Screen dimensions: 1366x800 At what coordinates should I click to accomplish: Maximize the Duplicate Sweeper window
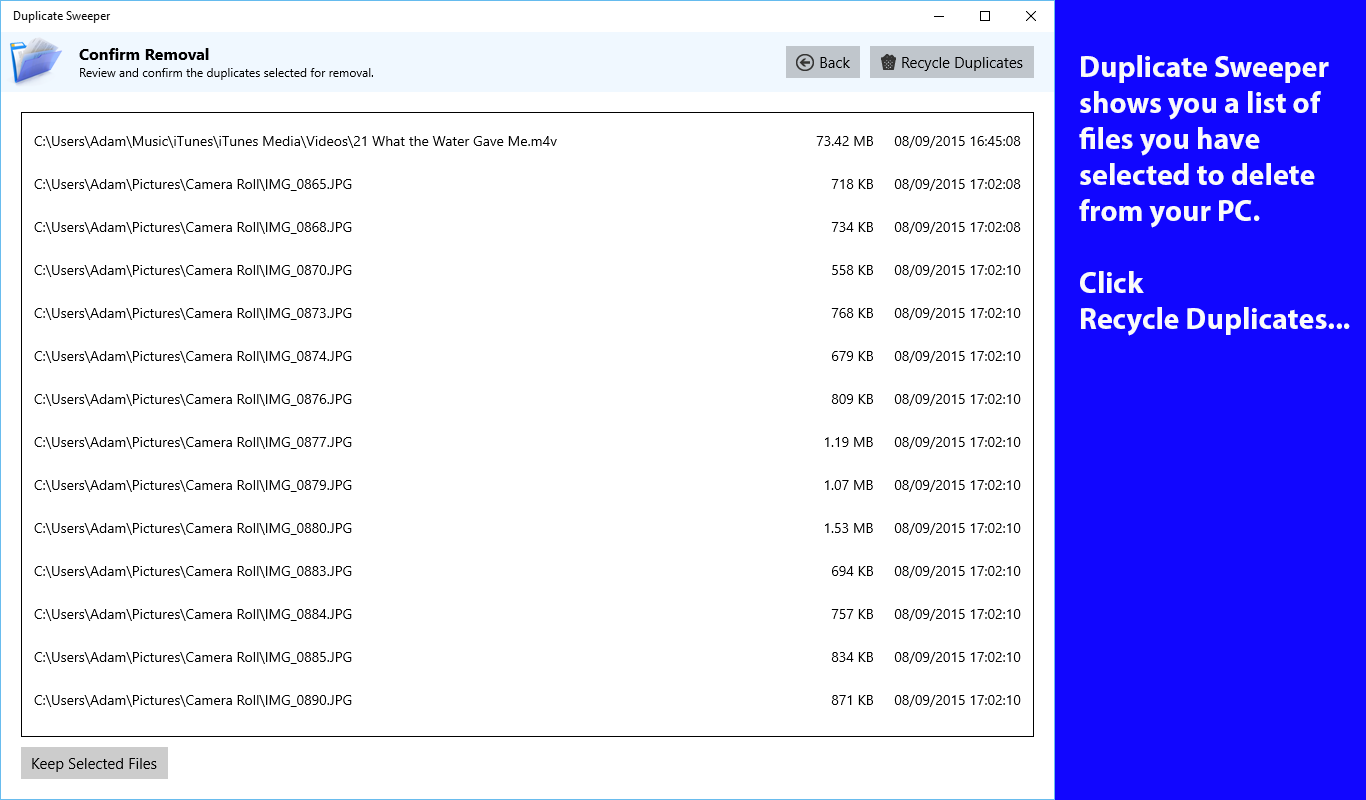point(985,16)
